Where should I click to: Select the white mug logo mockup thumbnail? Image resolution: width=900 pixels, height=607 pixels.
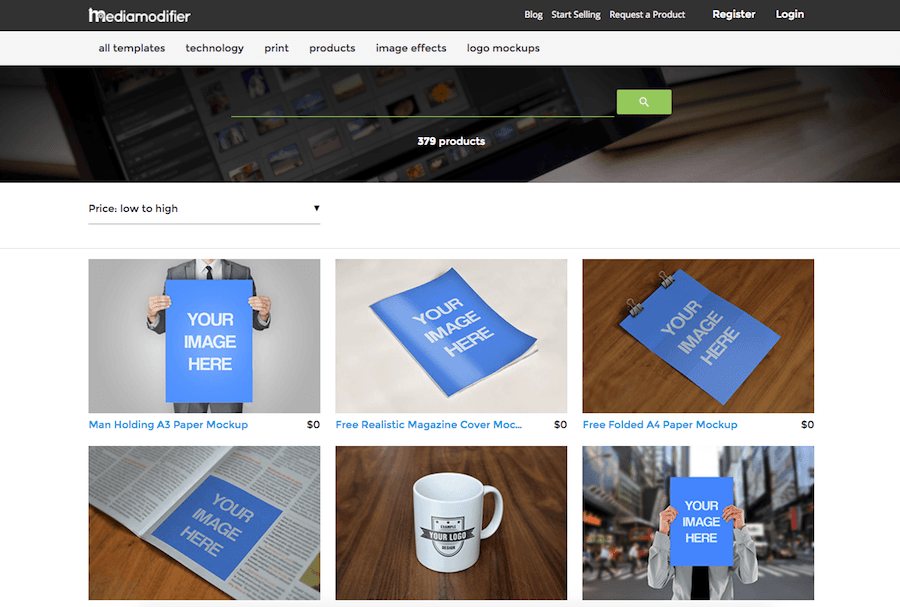[x=451, y=522]
